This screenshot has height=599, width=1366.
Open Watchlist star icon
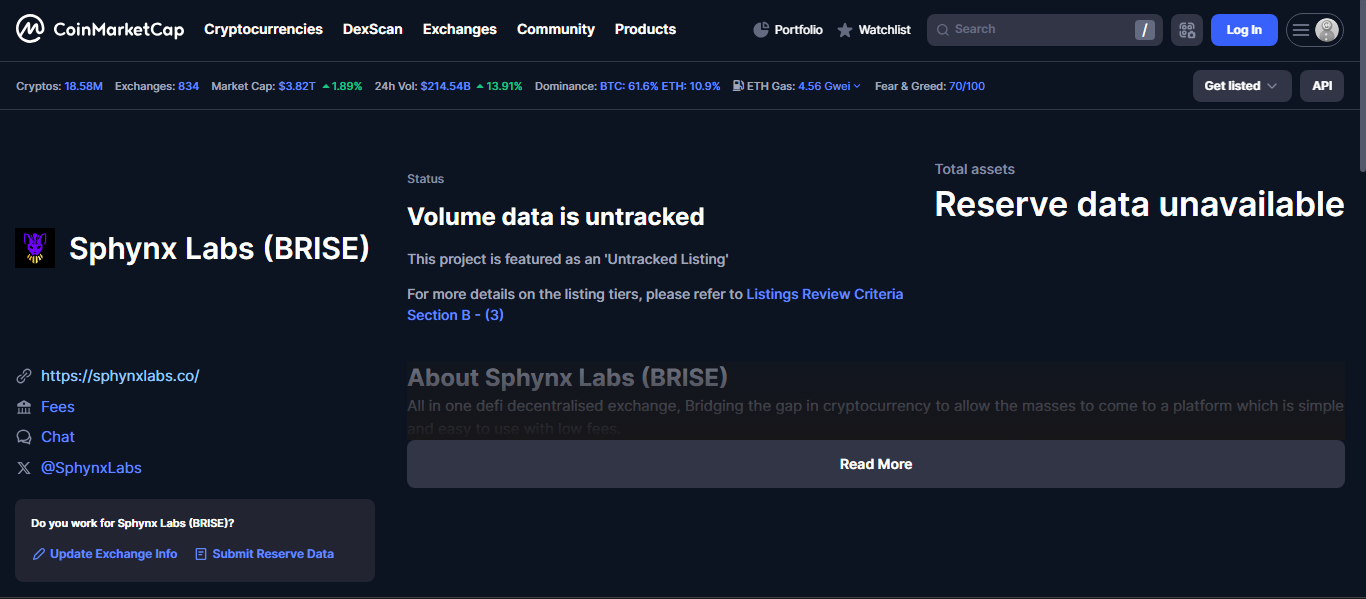click(845, 30)
